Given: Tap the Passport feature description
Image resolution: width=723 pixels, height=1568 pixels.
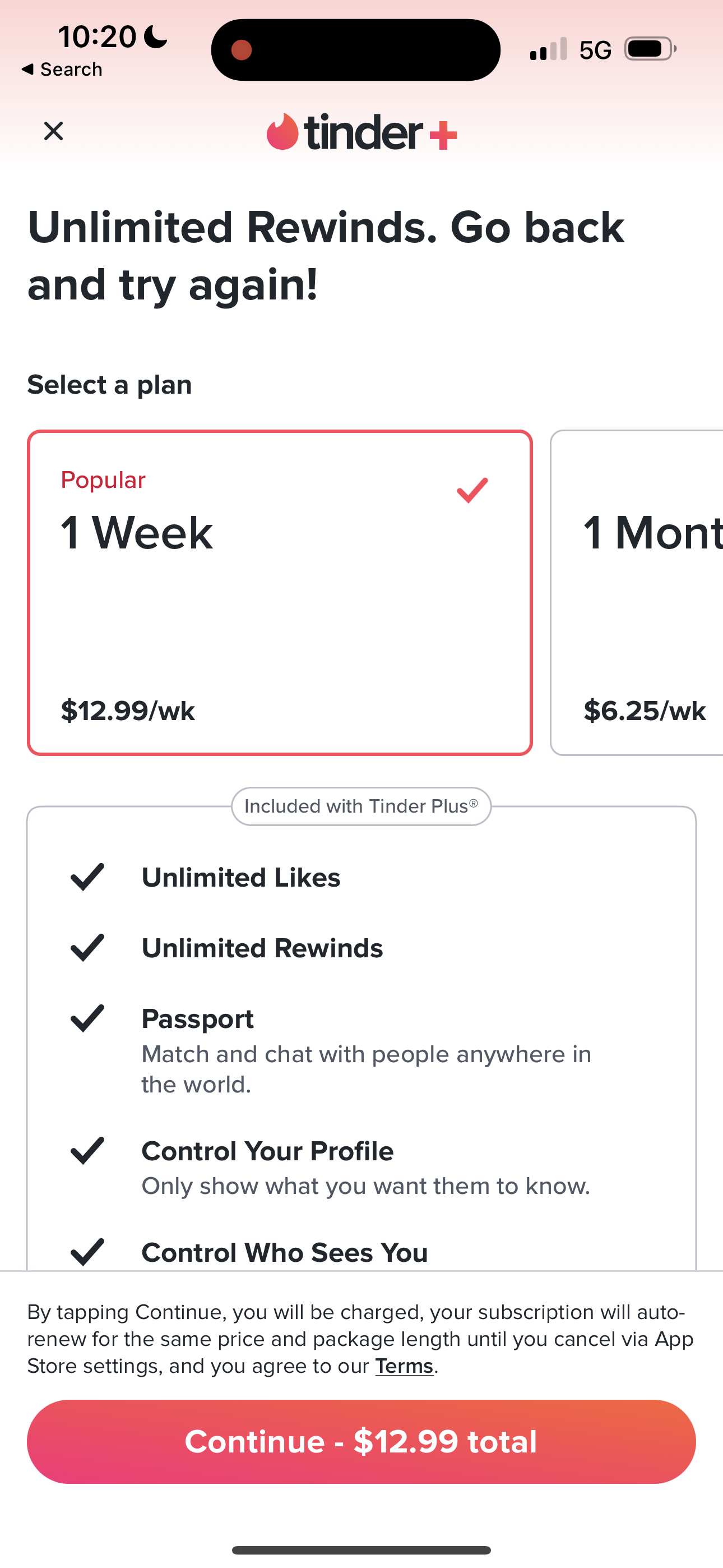Looking at the screenshot, I should click(x=366, y=1069).
